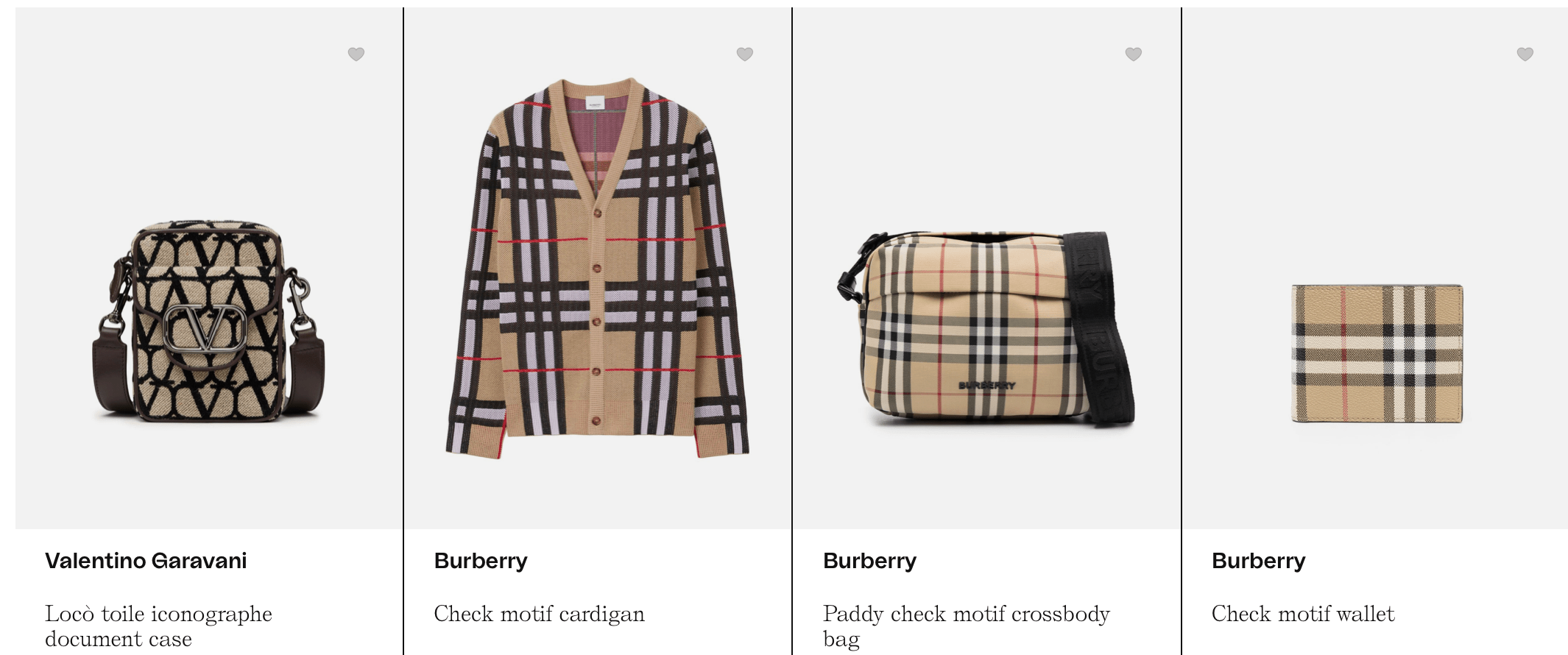This screenshot has height=655, width=1568.
Task: Click the Burberry brand above crossbody bag title
Action: pyautogui.click(x=869, y=561)
